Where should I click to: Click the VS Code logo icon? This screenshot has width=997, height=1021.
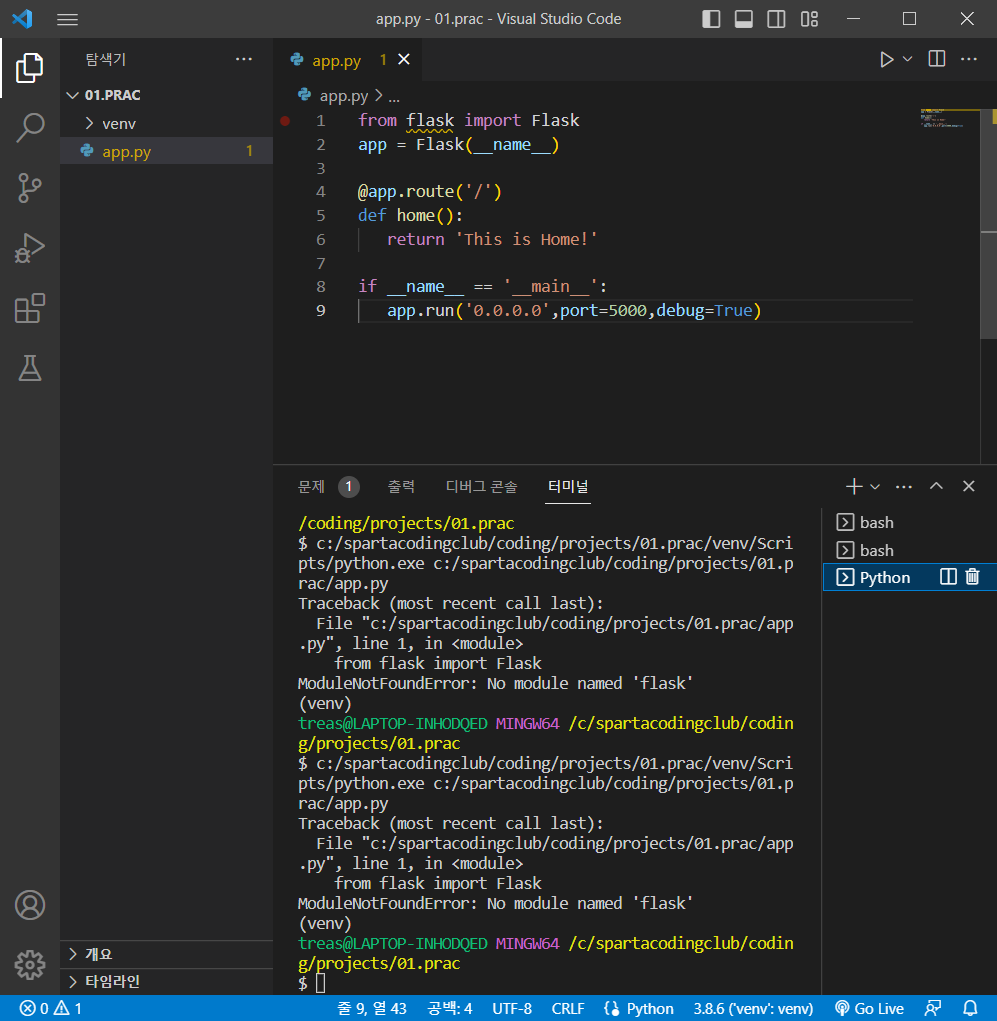(22, 18)
